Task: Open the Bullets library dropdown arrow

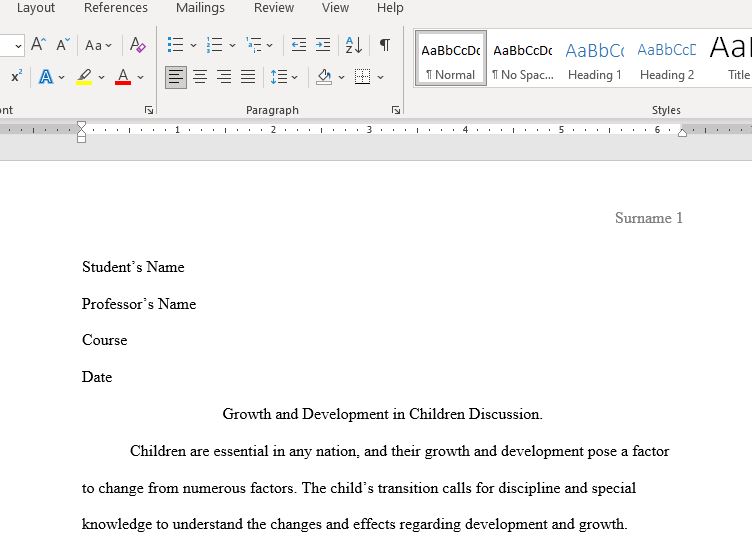Action: 193,45
